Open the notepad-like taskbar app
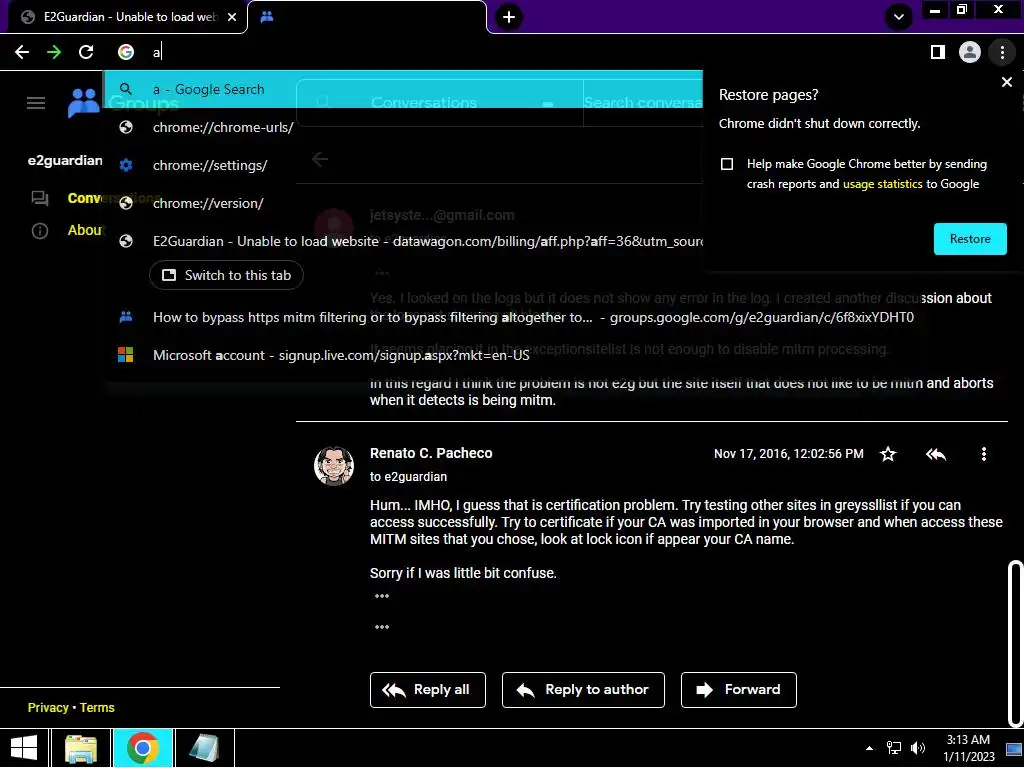1024x768 pixels. (x=204, y=748)
